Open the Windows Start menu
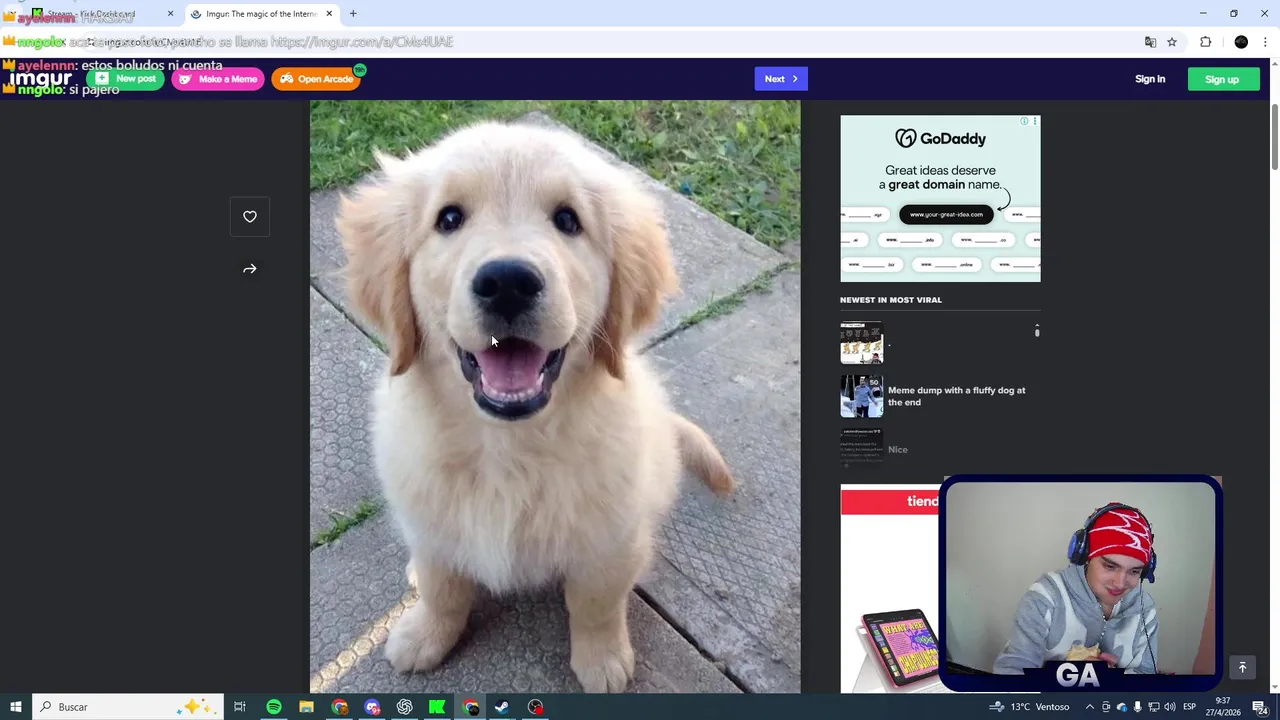This screenshot has height=720, width=1280. coord(15,707)
